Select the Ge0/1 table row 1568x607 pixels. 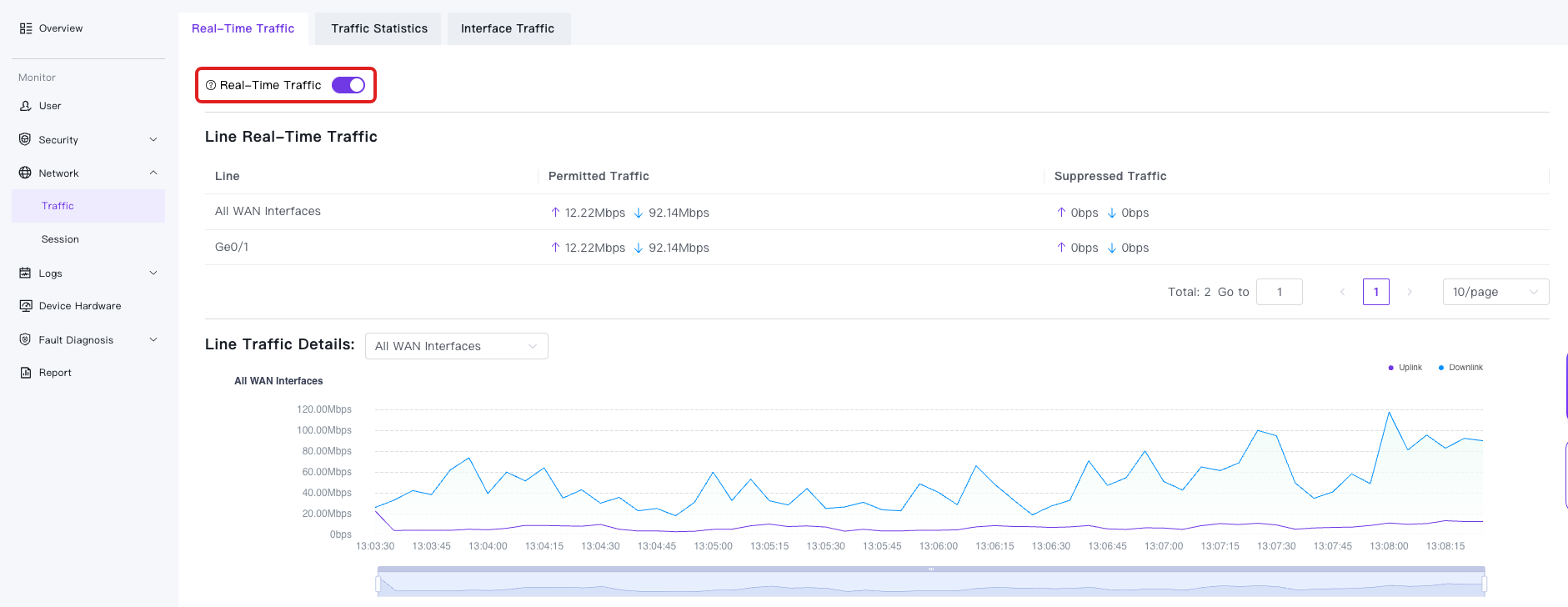pyautogui.click(x=877, y=248)
